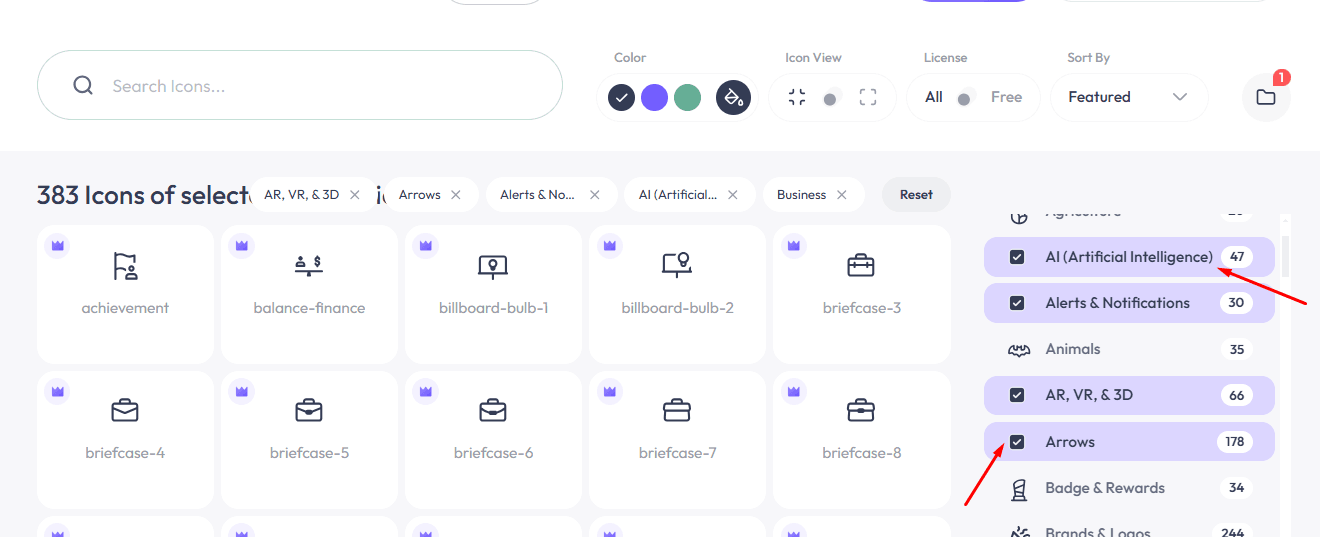The image size is (1320, 537).
Task: Open the collection folder icon
Action: point(1266,97)
